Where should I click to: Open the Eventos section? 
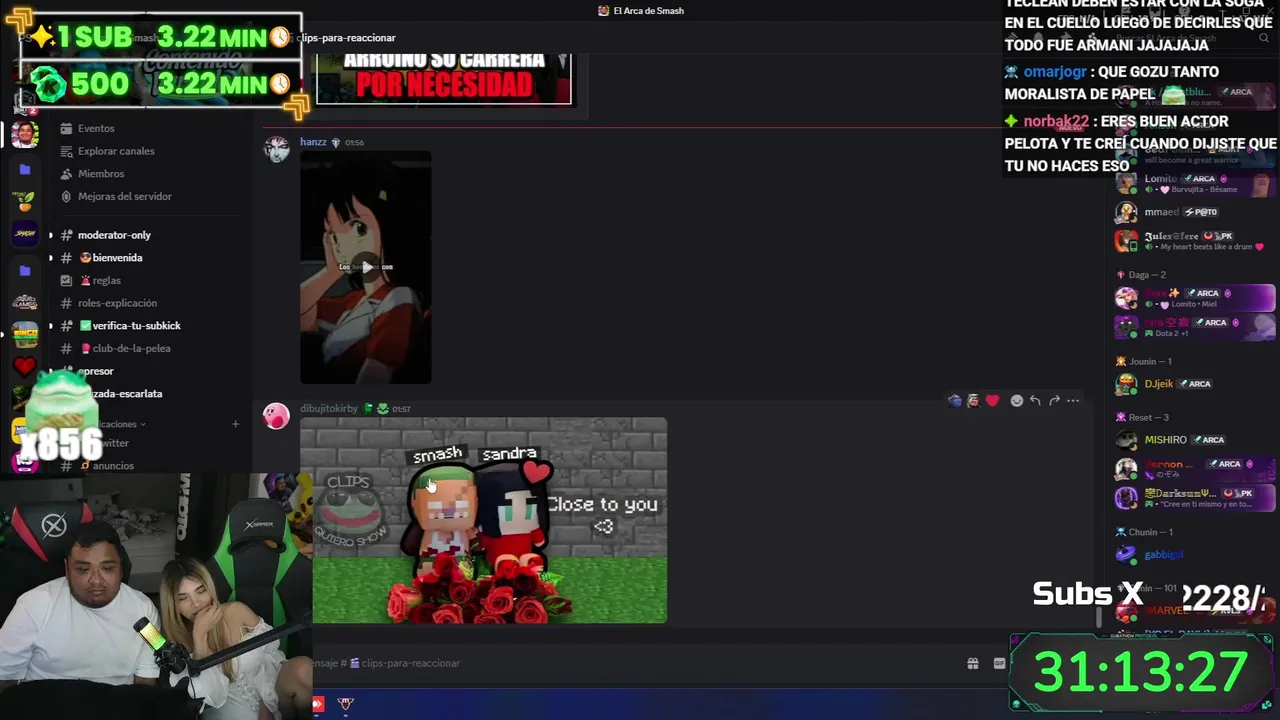coord(96,128)
